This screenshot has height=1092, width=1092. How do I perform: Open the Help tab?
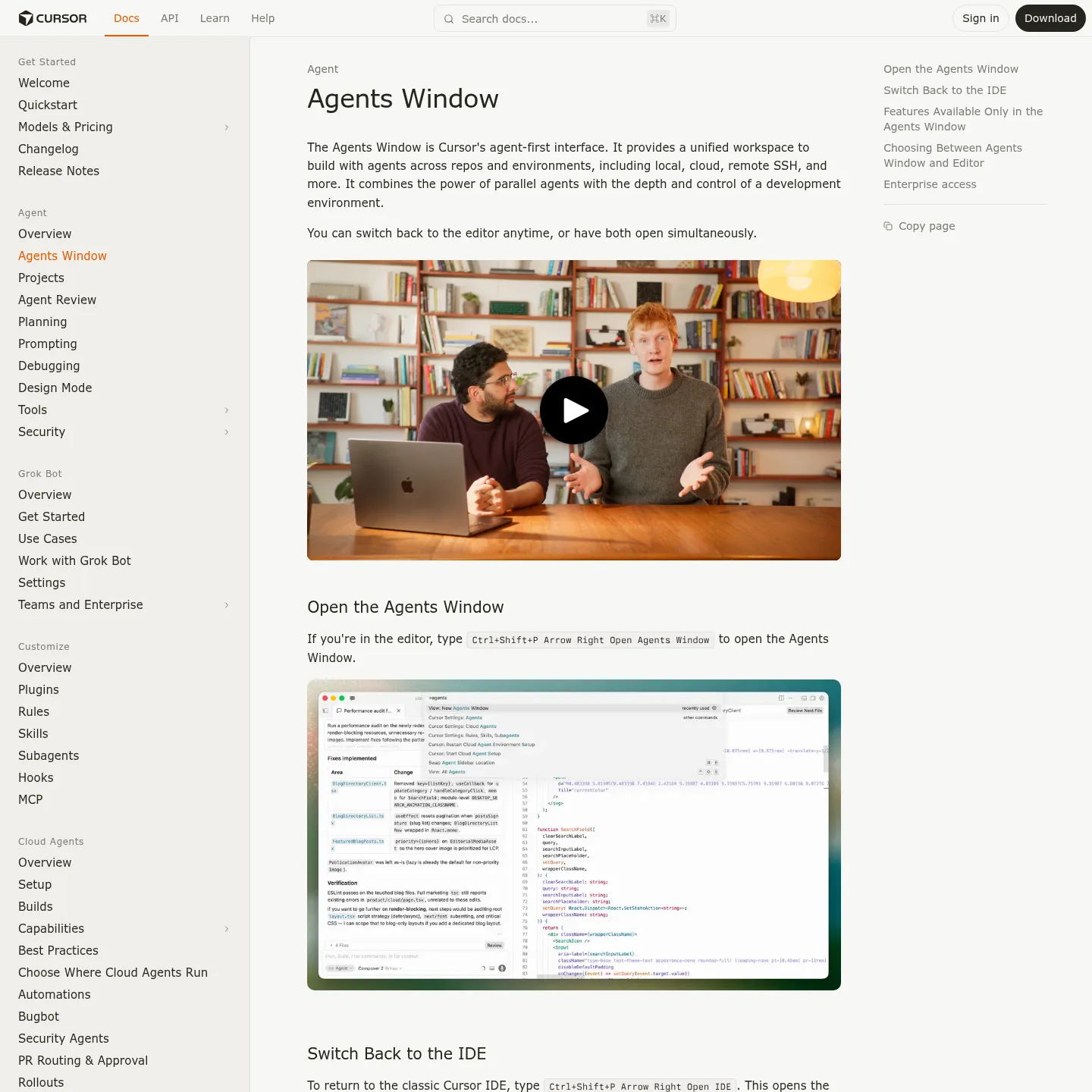point(263,18)
